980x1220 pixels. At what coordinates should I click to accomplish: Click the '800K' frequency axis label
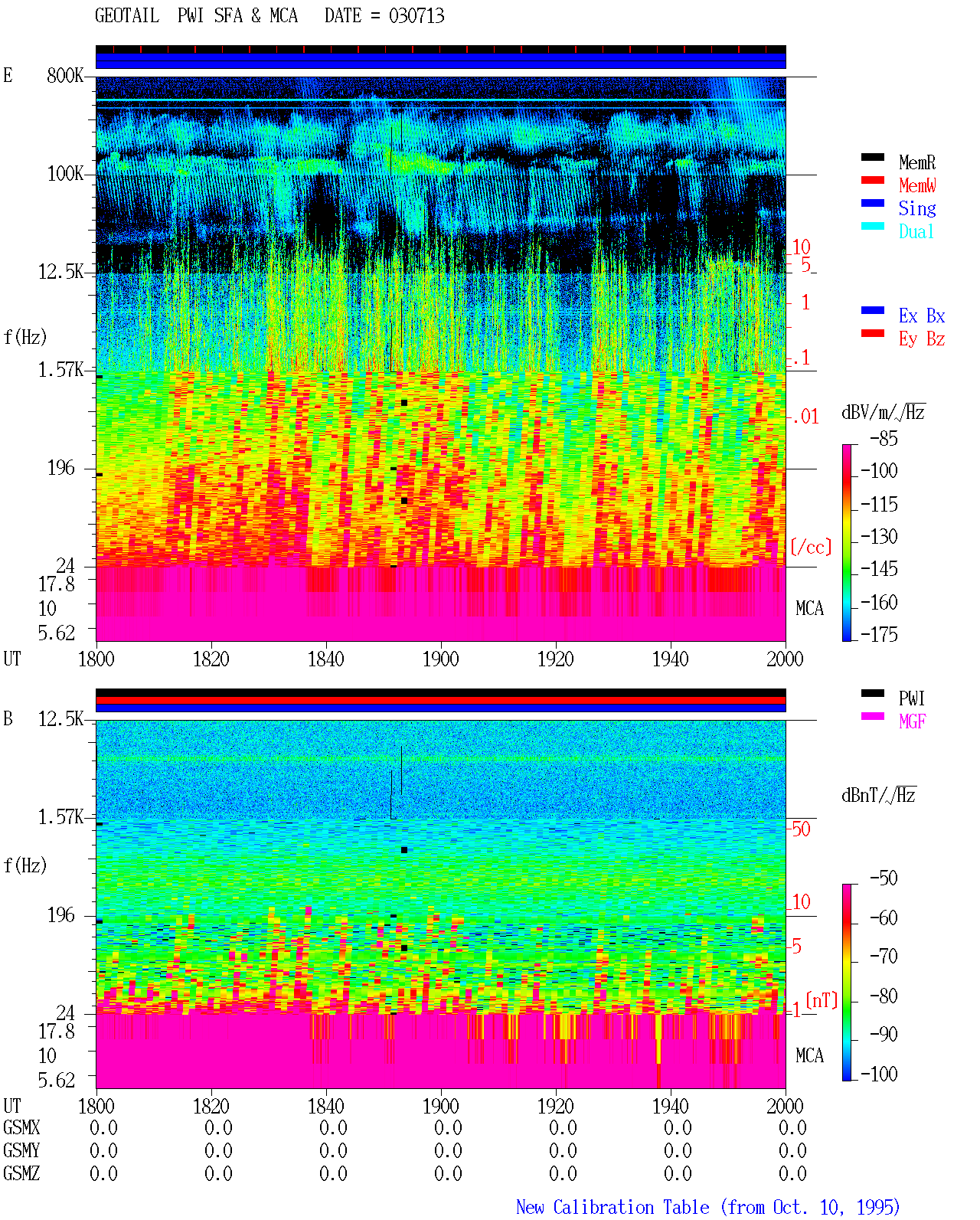[65, 75]
